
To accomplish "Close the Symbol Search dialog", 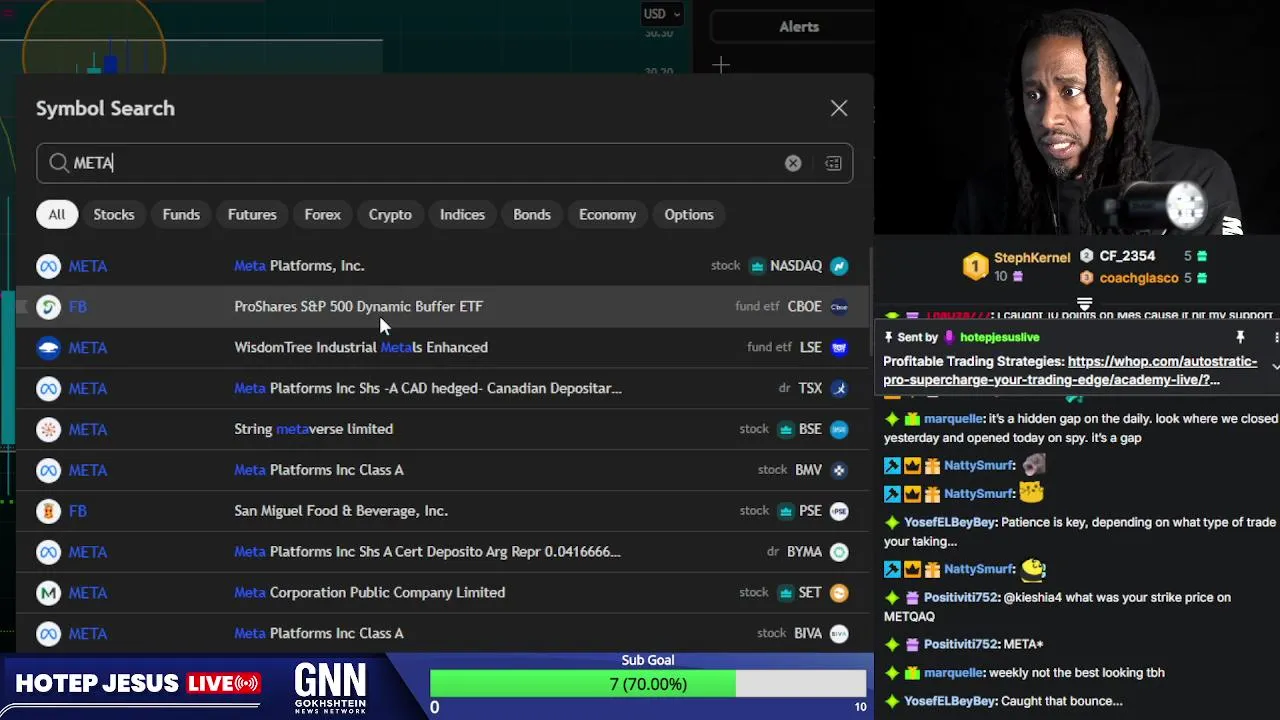I will point(838,108).
